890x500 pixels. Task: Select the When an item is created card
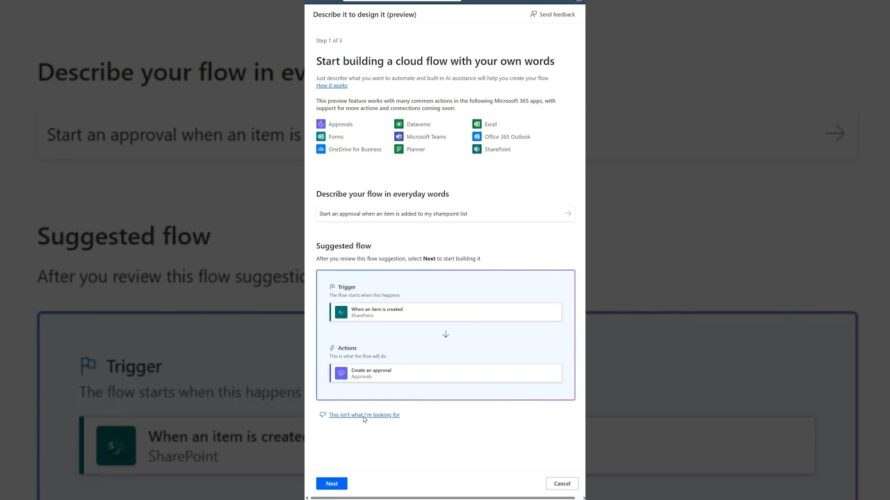pos(446,312)
